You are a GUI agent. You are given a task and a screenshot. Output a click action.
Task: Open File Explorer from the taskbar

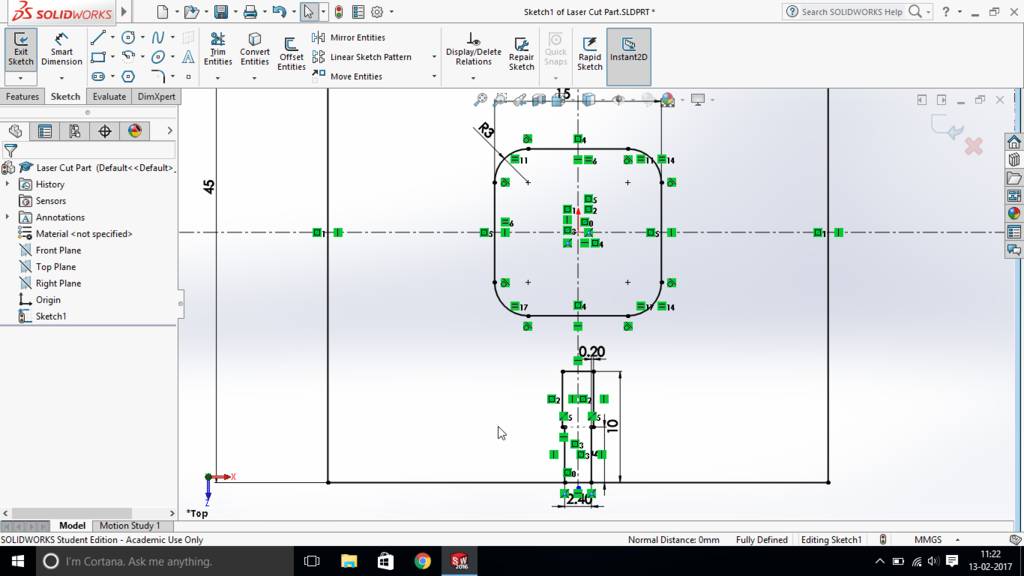(349, 561)
